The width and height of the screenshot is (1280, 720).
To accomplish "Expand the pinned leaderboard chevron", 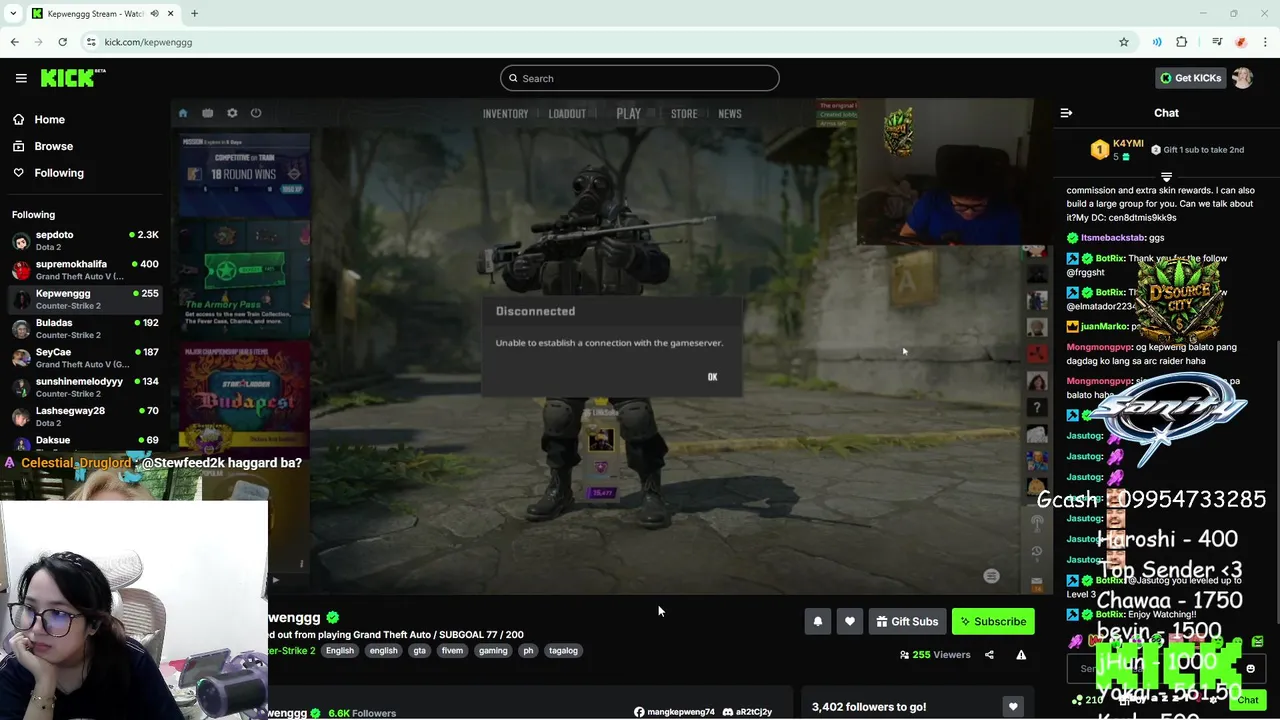I will [1166, 177].
